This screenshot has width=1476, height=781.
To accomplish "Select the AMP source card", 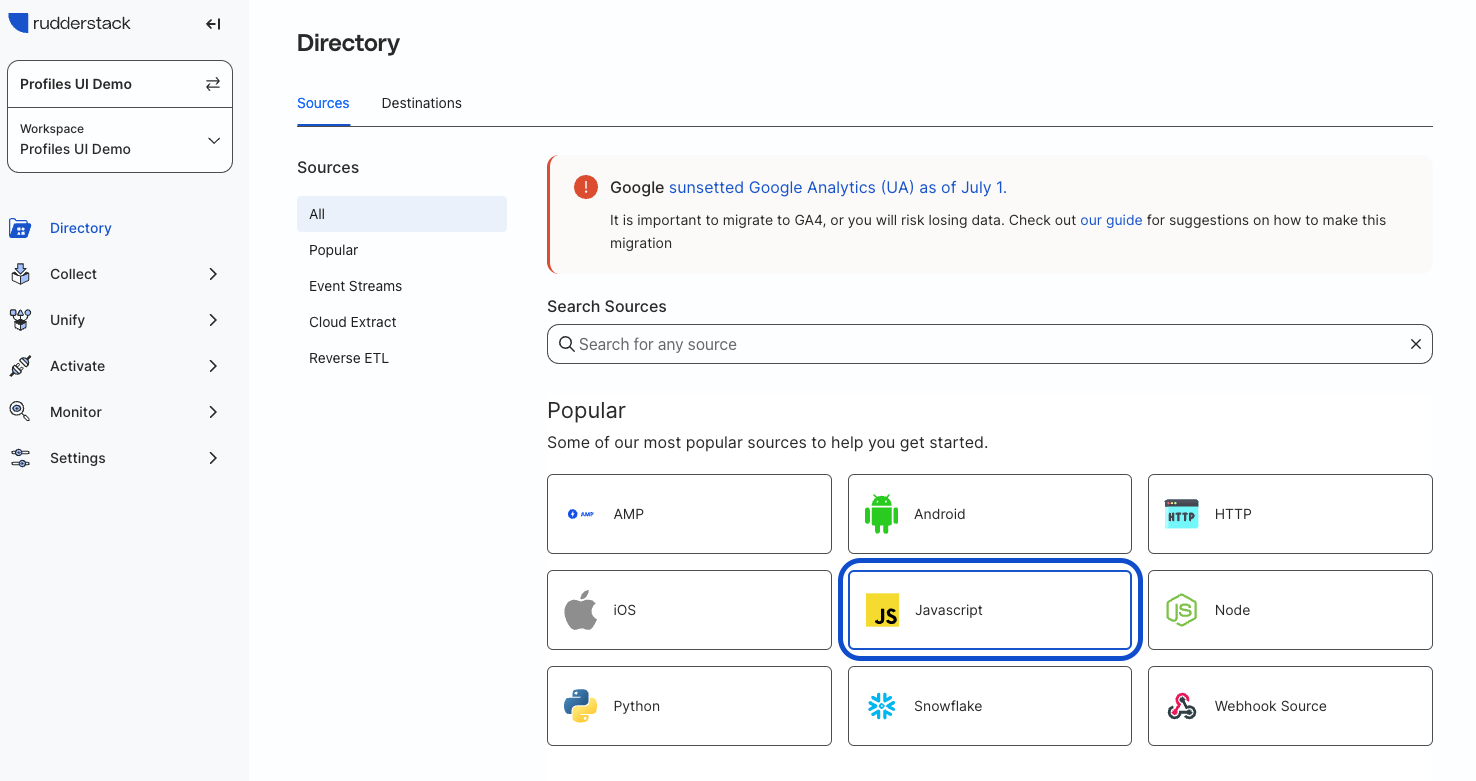I will [x=689, y=514].
